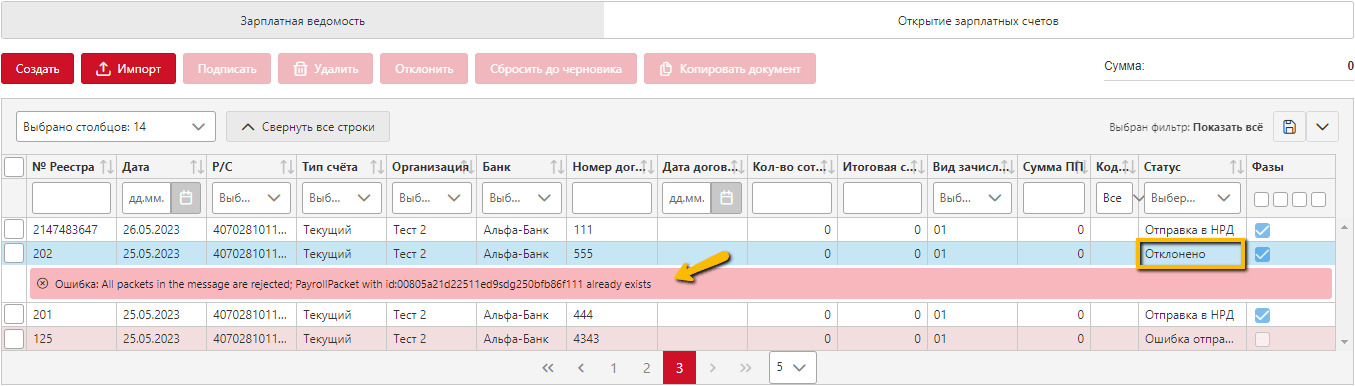Switch to Открытие зарплатных счетов tab
1355x386 pixels.
tap(978, 20)
